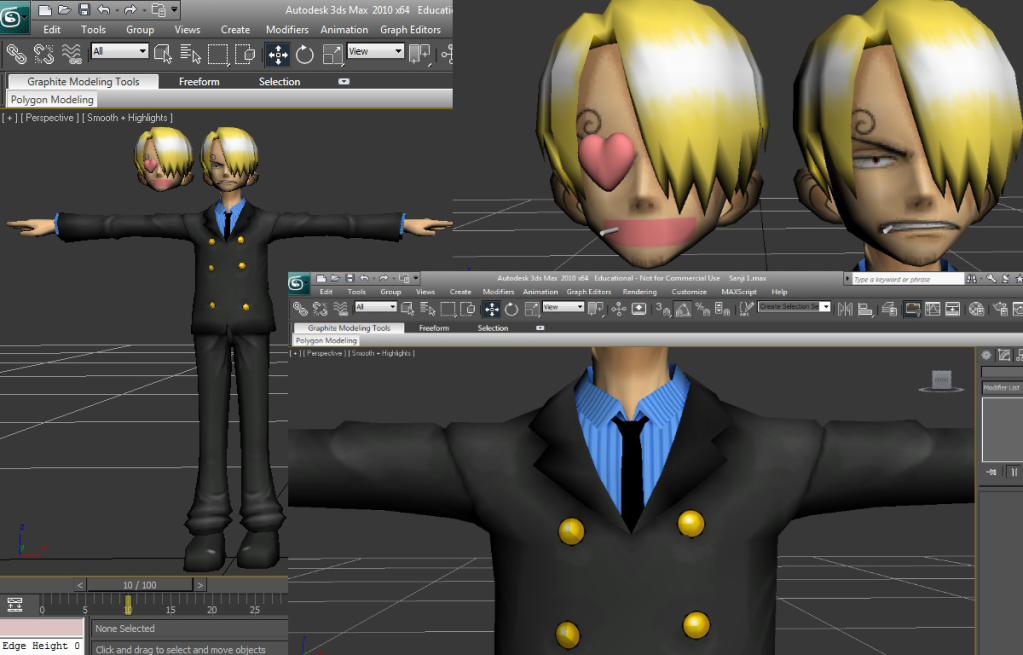Click previous frame arrow on time slider
This screenshot has width=1023, height=655.
point(80,585)
